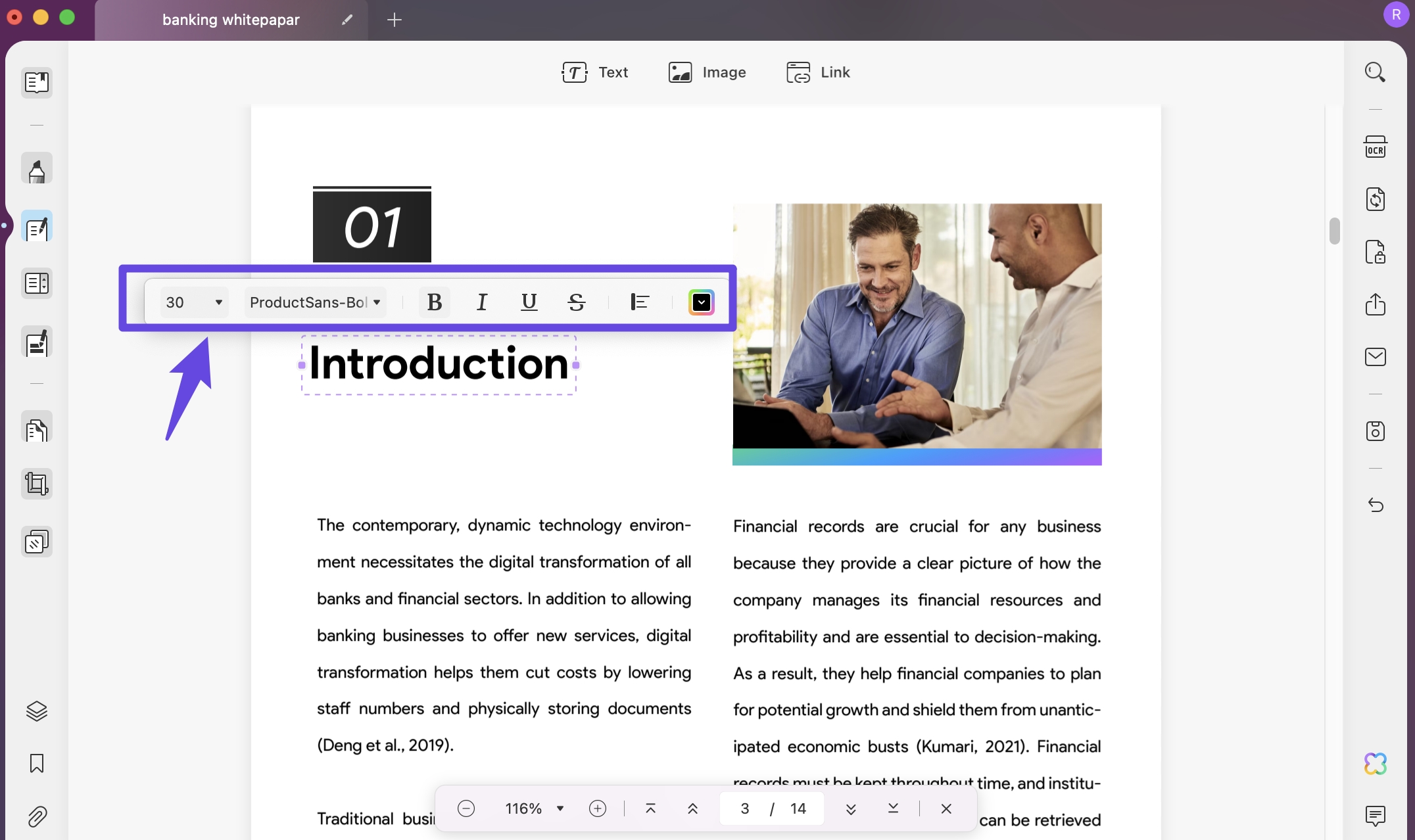
Task: Open the Protect PDF with password icon
Action: coord(1375,252)
